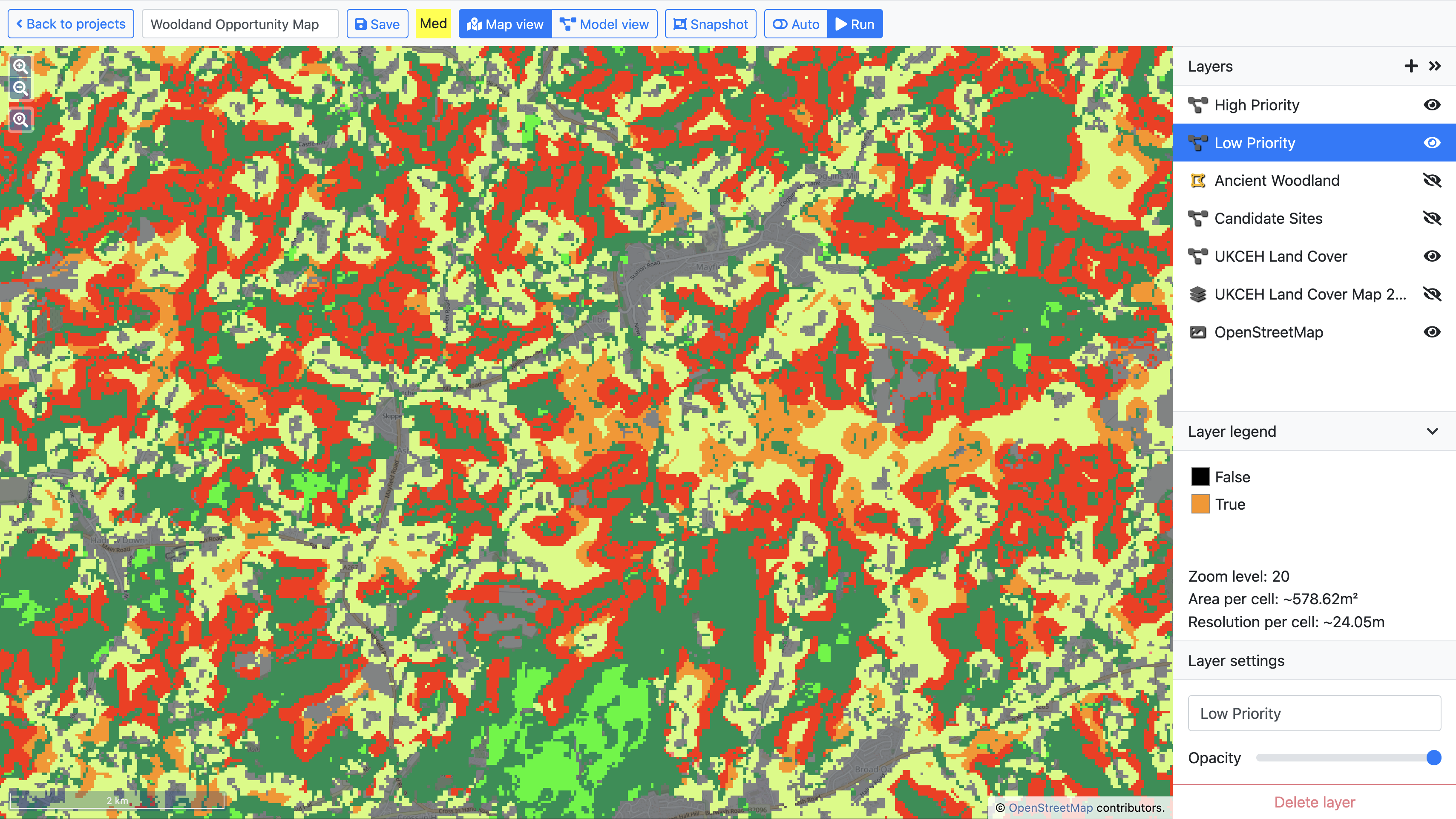Show the Ancient Woodland layer
1456x819 pixels.
[x=1432, y=181]
